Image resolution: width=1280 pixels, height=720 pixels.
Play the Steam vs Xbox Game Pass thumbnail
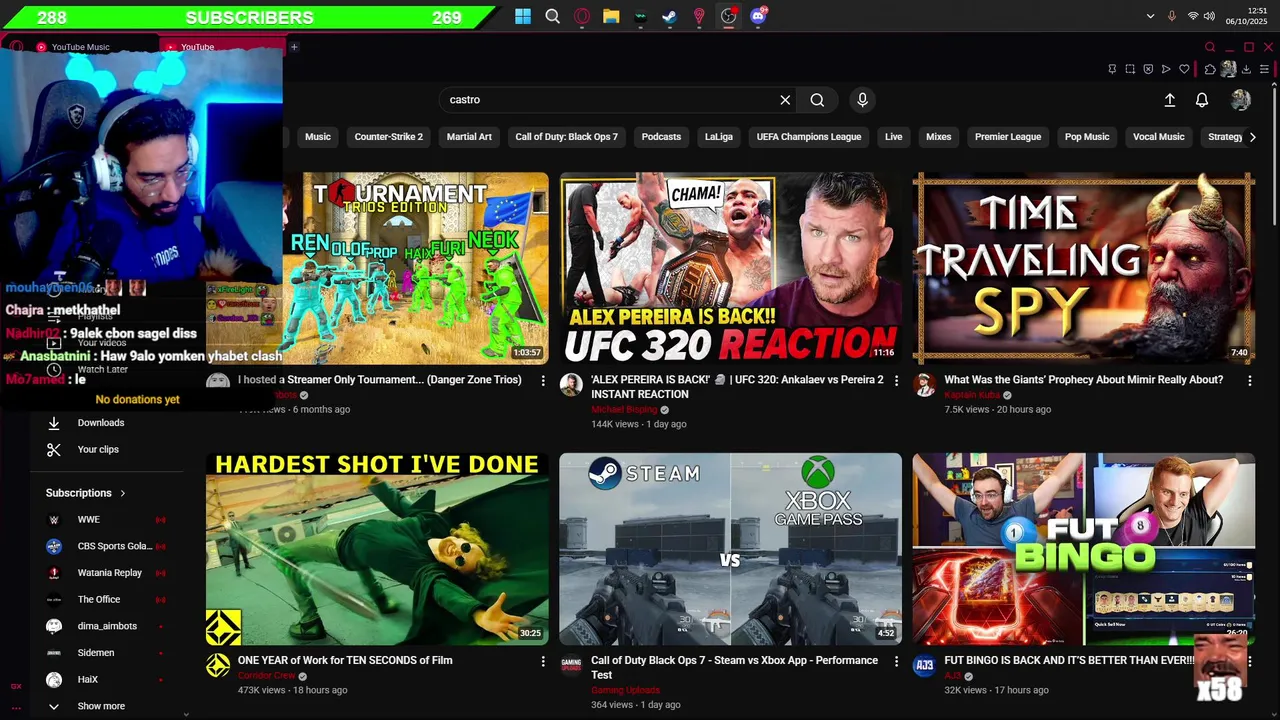730,549
